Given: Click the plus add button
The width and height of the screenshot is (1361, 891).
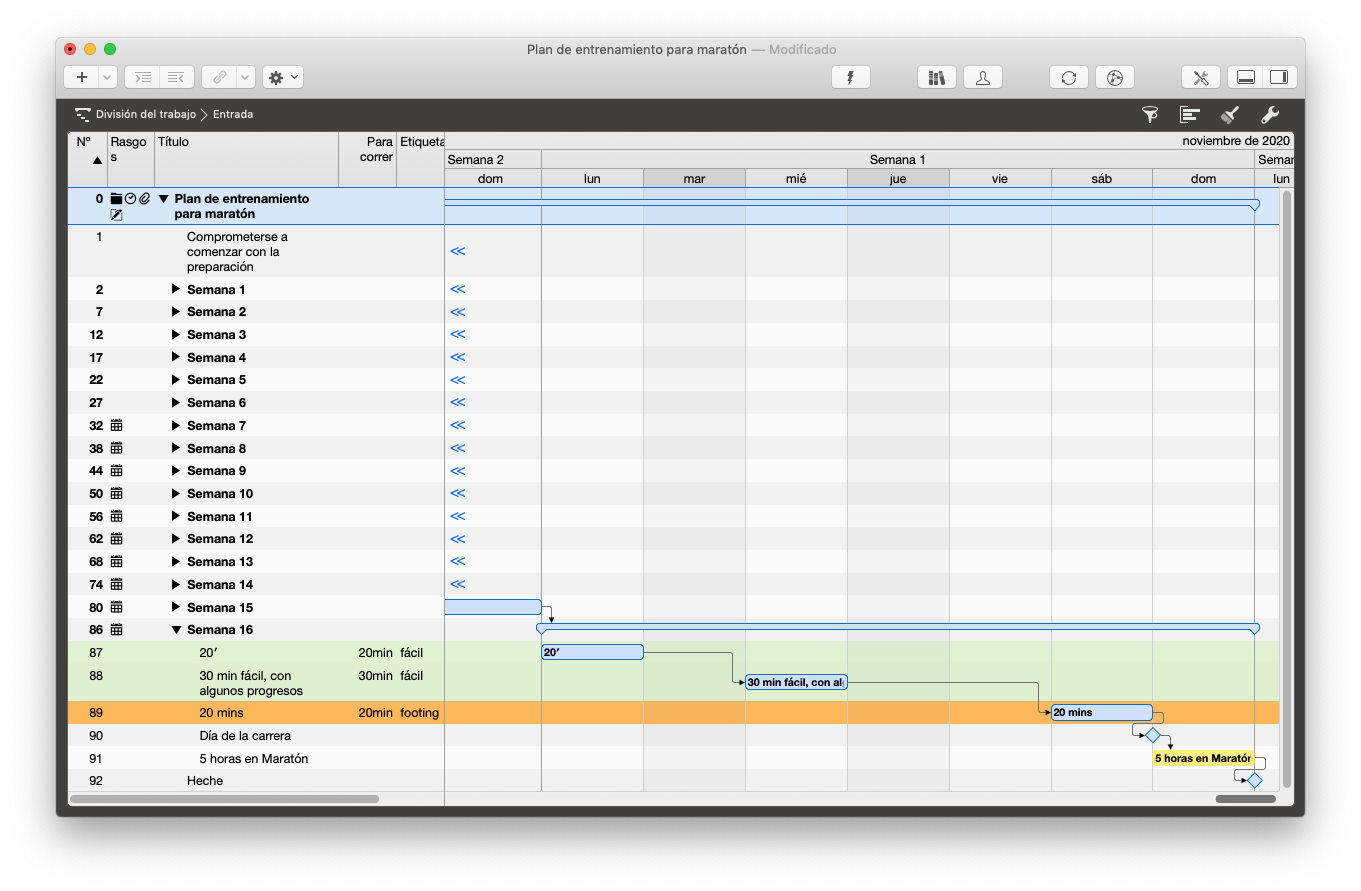Looking at the screenshot, I should click(82, 77).
